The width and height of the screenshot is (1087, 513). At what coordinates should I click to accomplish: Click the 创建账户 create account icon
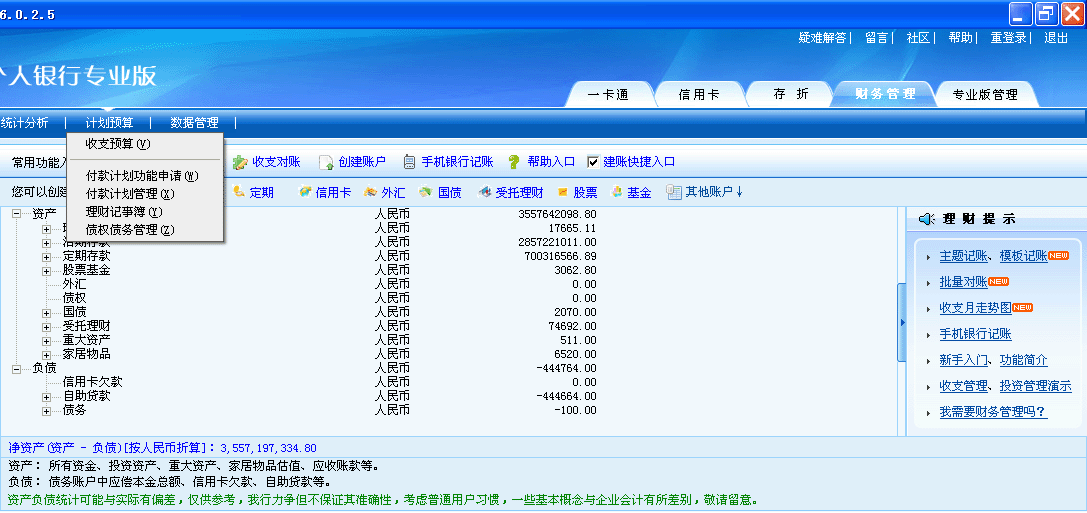[325, 162]
